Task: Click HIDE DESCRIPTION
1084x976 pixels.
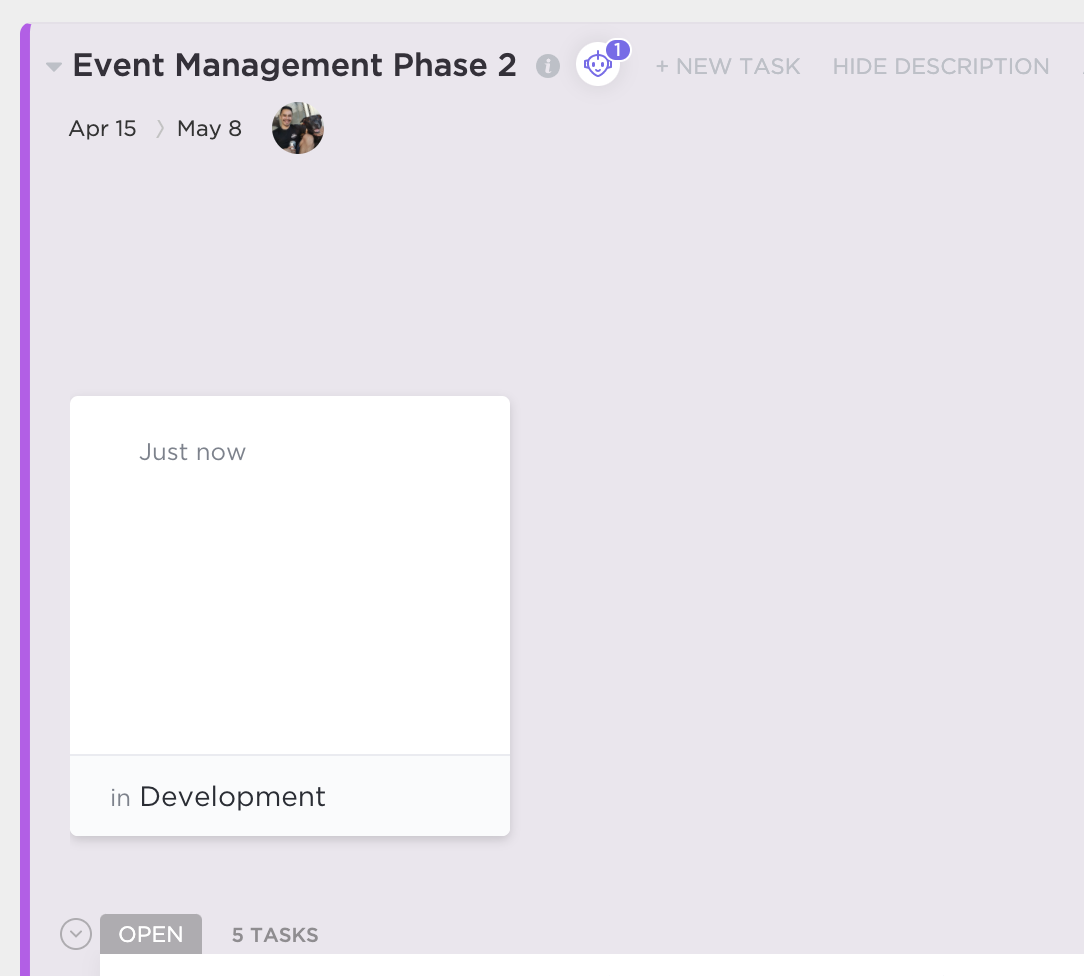Action: (x=940, y=67)
